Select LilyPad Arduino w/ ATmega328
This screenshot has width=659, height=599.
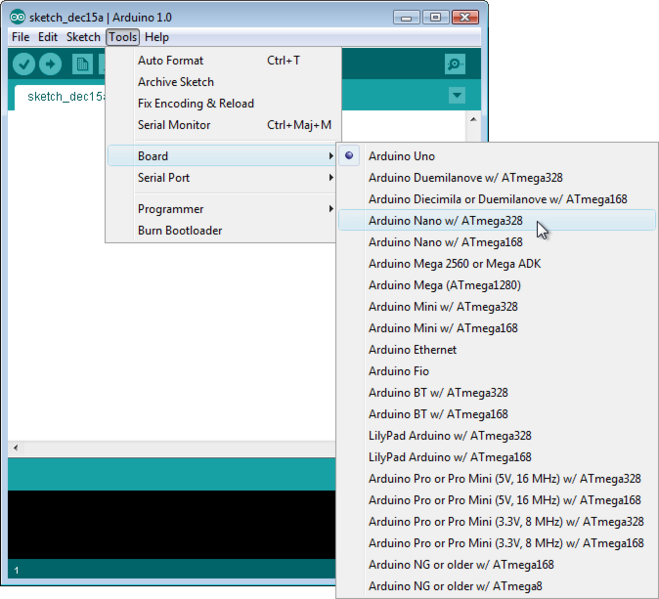point(497,435)
